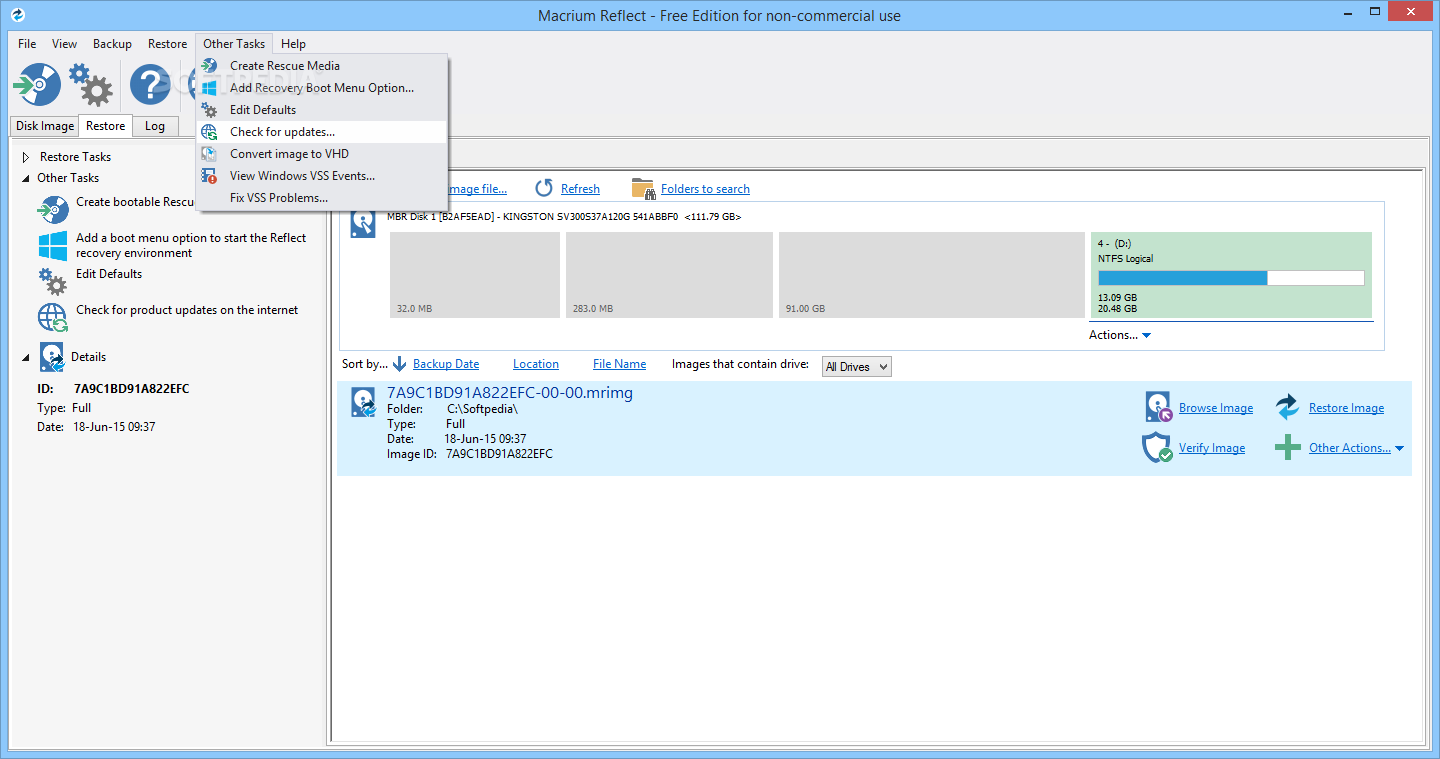The width and height of the screenshot is (1440, 759).
Task: Click the Restore Image link
Action: pos(1346,408)
